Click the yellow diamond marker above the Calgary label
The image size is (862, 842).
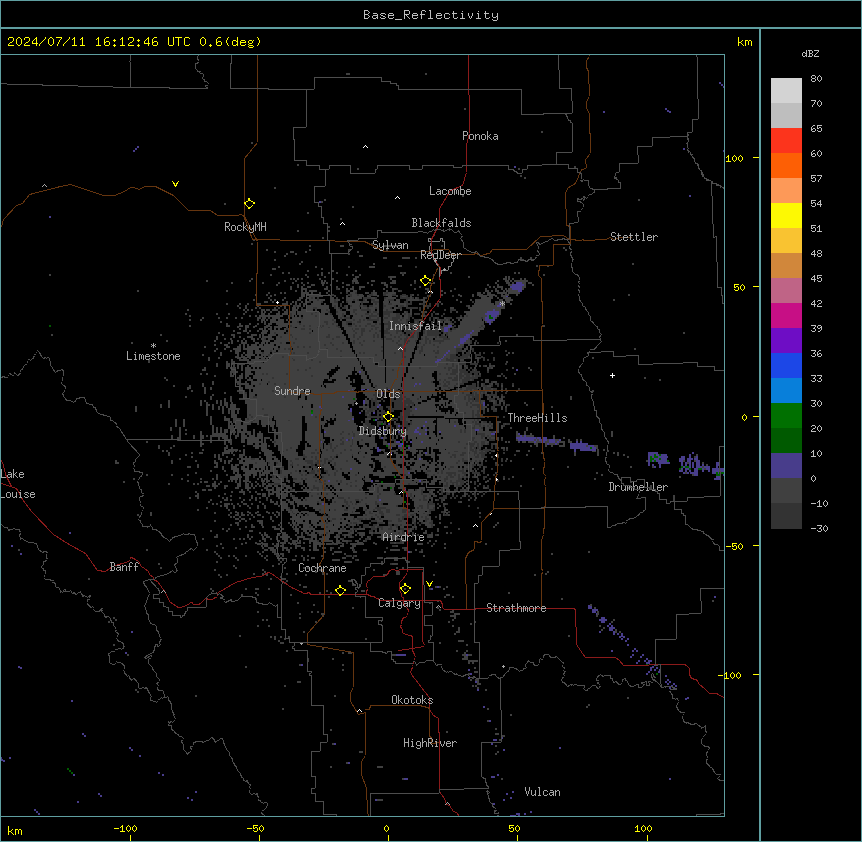pyautogui.click(x=405, y=589)
